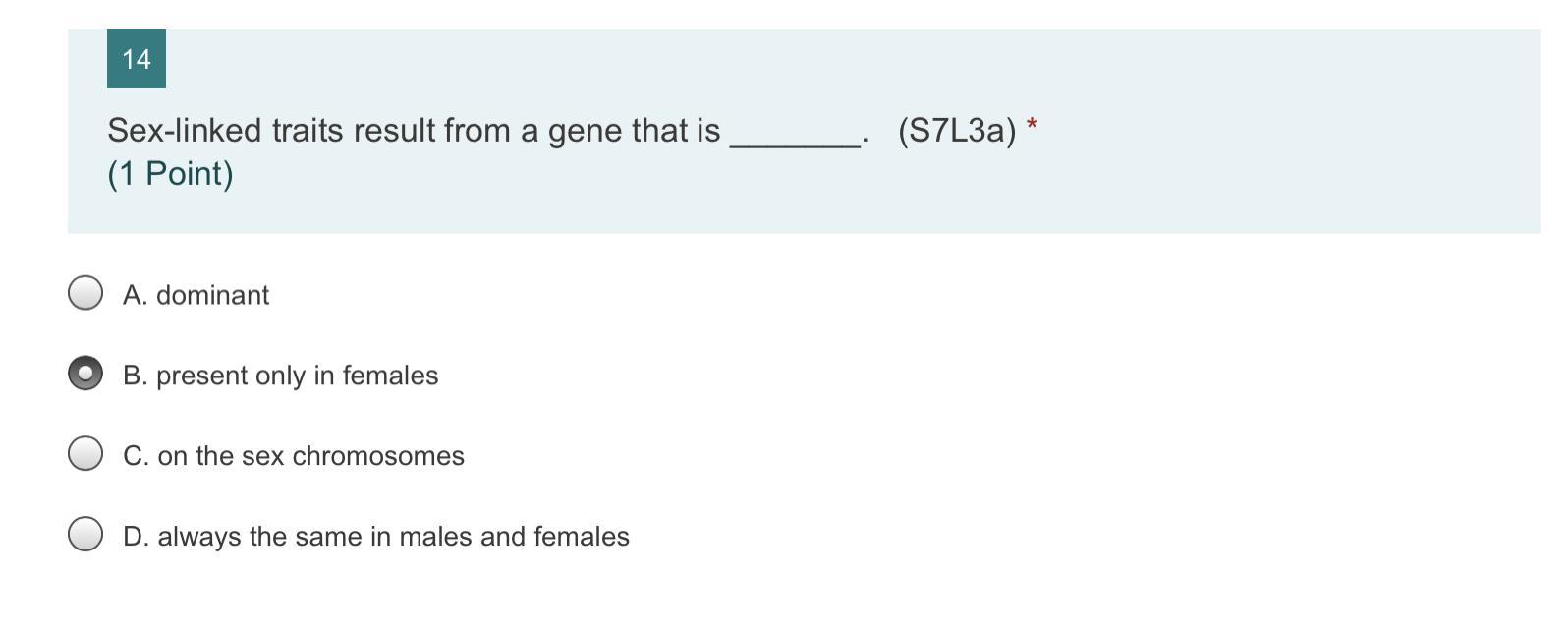Viewport: 1568px width, 636px height.
Task: Select the radio button for option A dominant
Action: pos(85,292)
